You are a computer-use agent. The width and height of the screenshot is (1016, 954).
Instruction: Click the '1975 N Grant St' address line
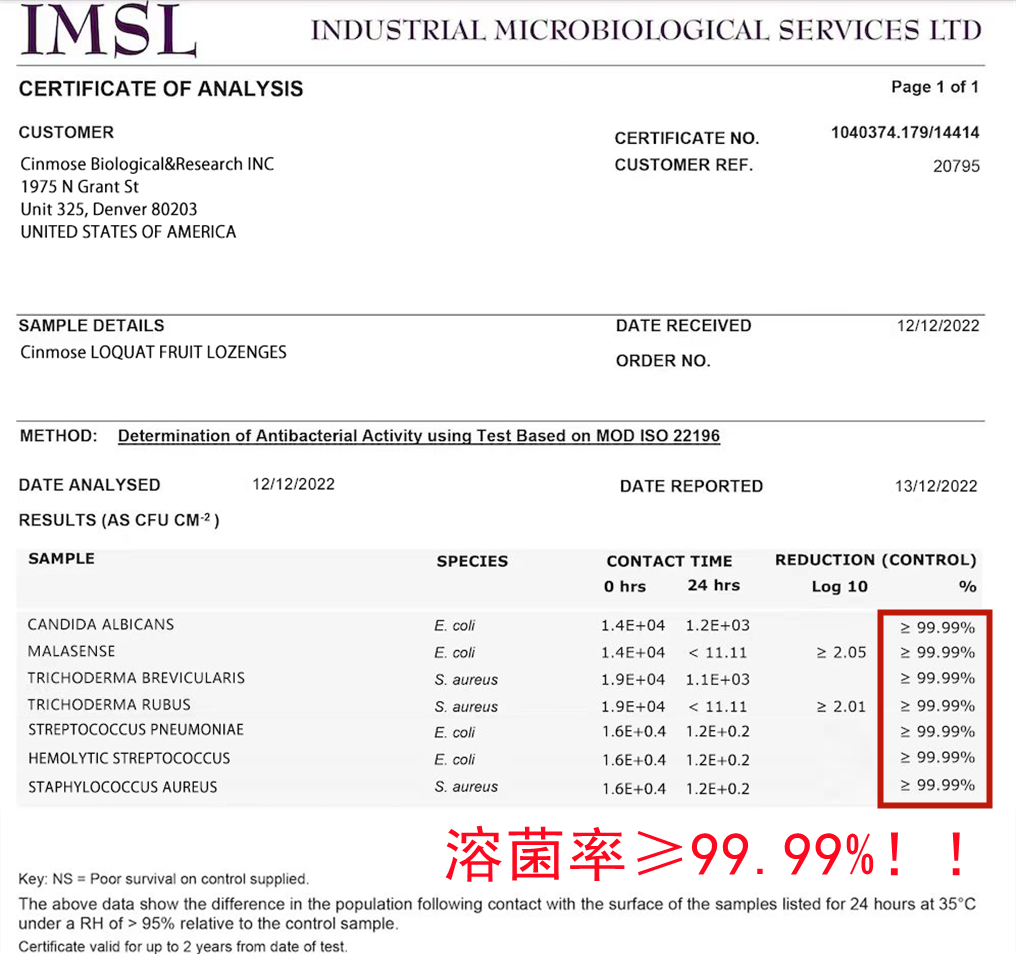pyautogui.click(x=80, y=187)
